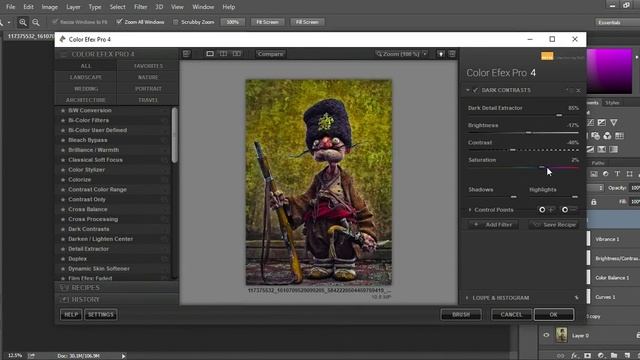Click the Photoshop adjustment layer filter icon
The image size is (640, 360).
pyautogui.click(x=606, y=174)
